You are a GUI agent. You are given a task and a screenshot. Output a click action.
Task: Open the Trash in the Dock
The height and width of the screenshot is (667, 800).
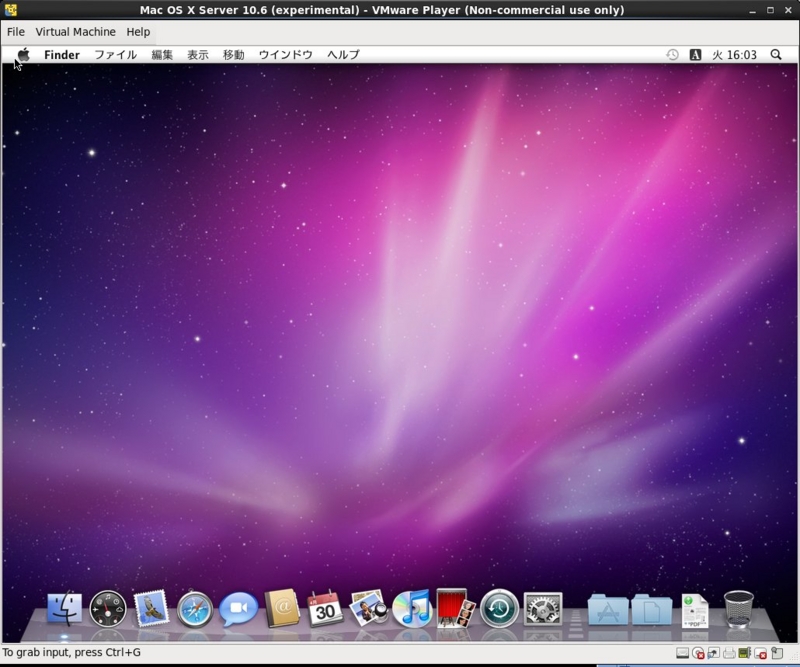click(x=738, y=609)
